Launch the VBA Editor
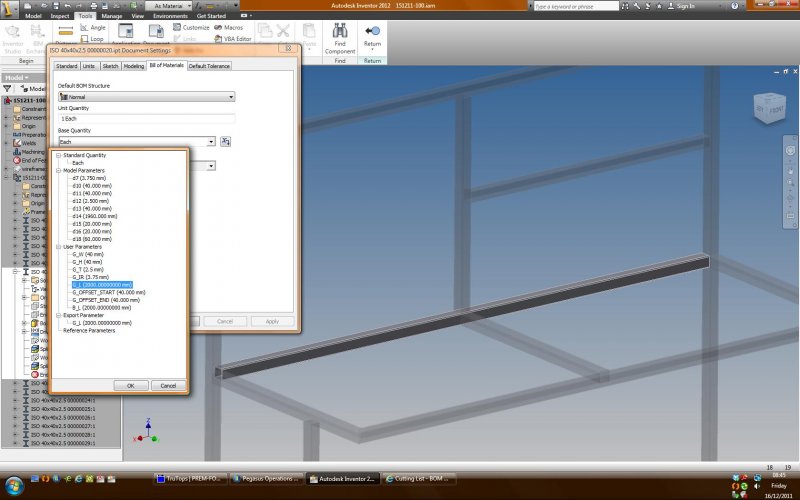Screen dimensions: 800x500 [x=233, y=39]
